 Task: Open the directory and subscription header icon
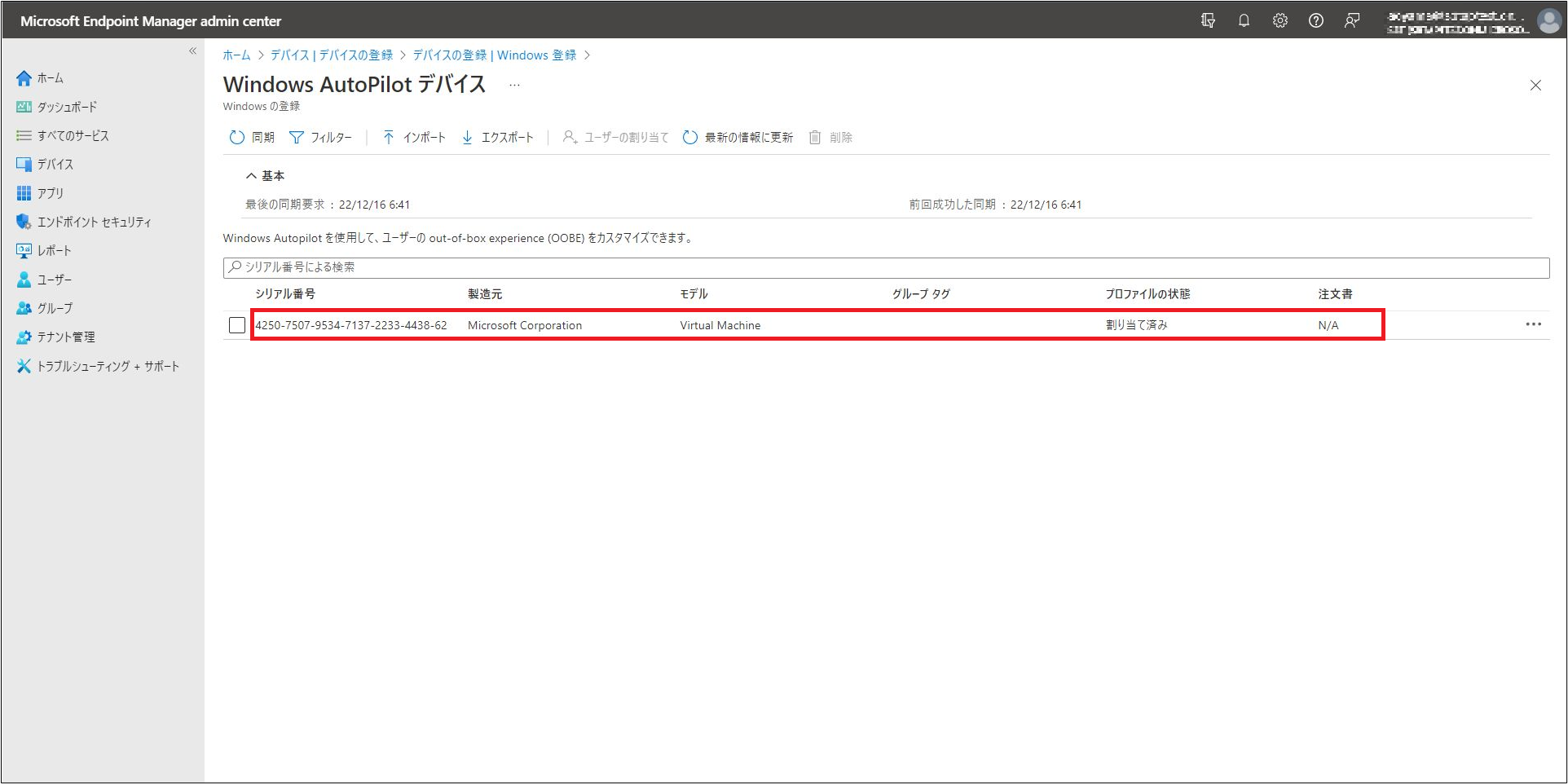coord(1208,20)
